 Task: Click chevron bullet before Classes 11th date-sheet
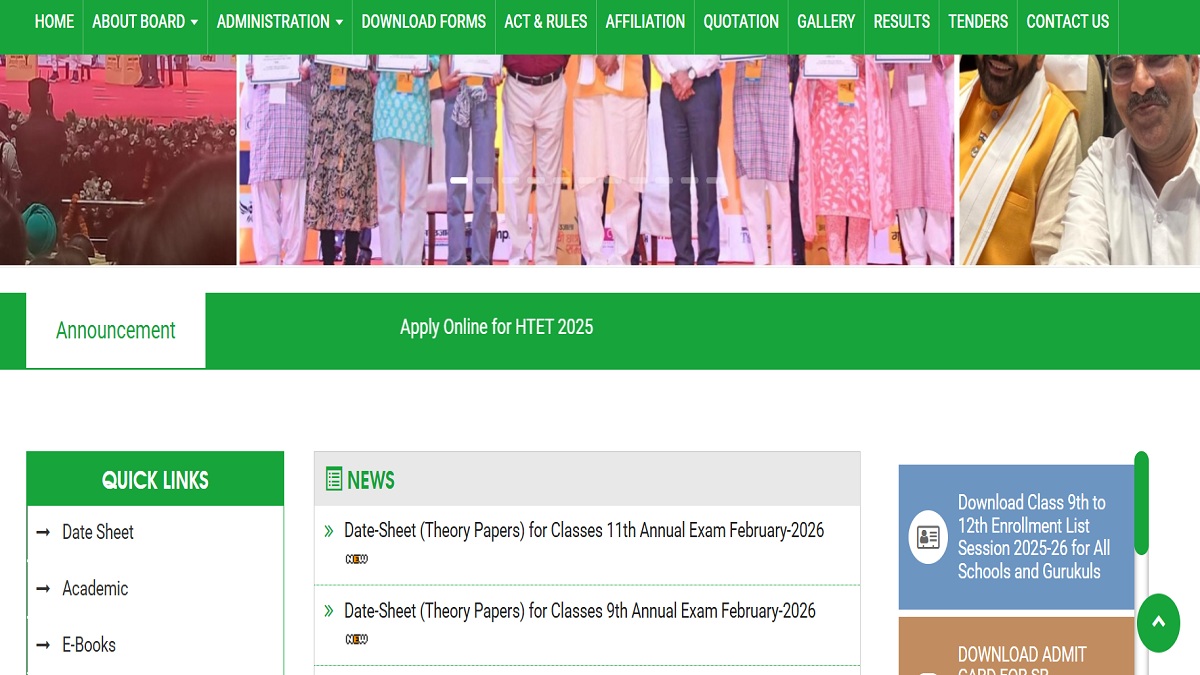tap(329, 531)
